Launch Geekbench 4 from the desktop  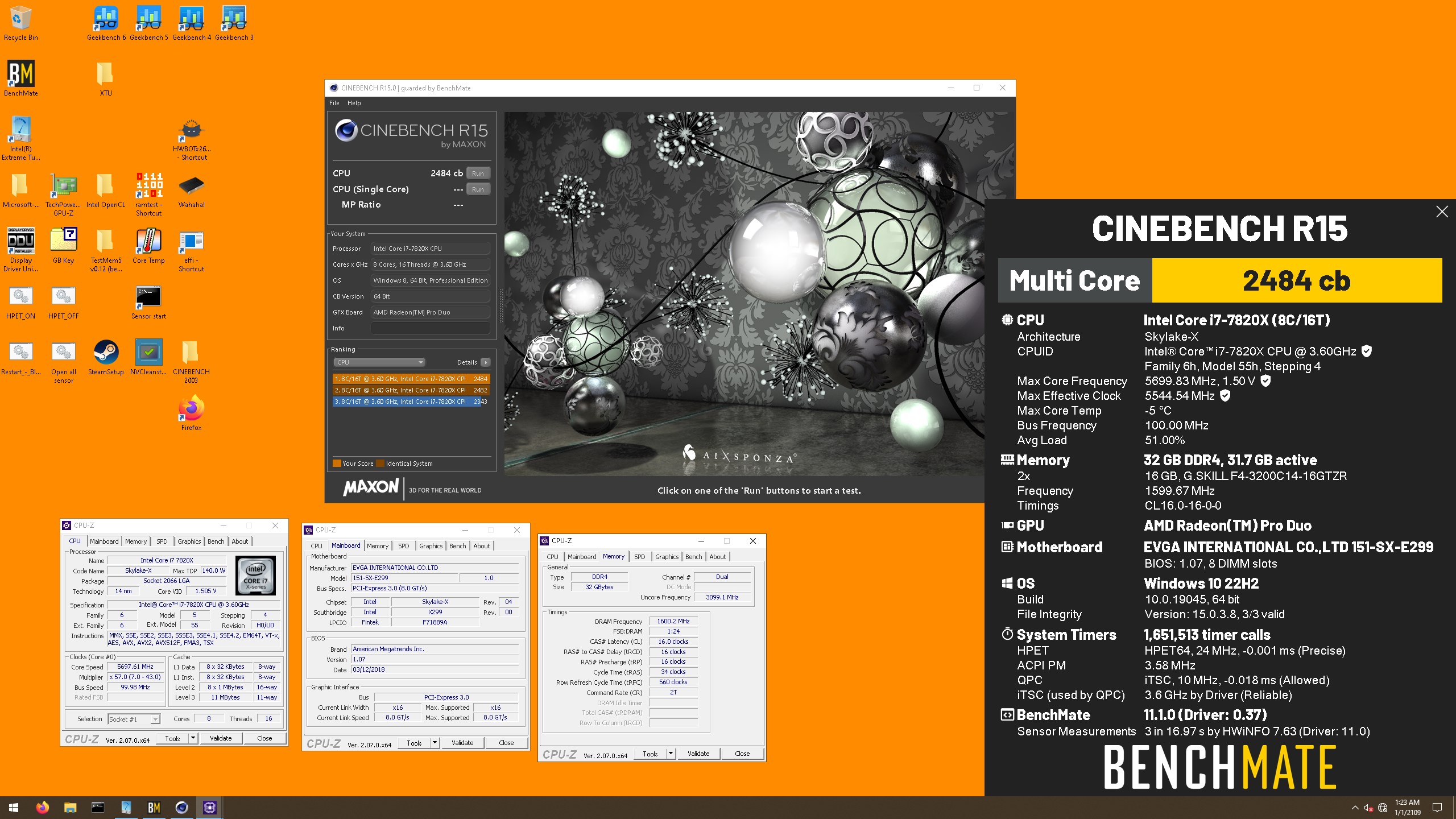[x=192, y=23]
